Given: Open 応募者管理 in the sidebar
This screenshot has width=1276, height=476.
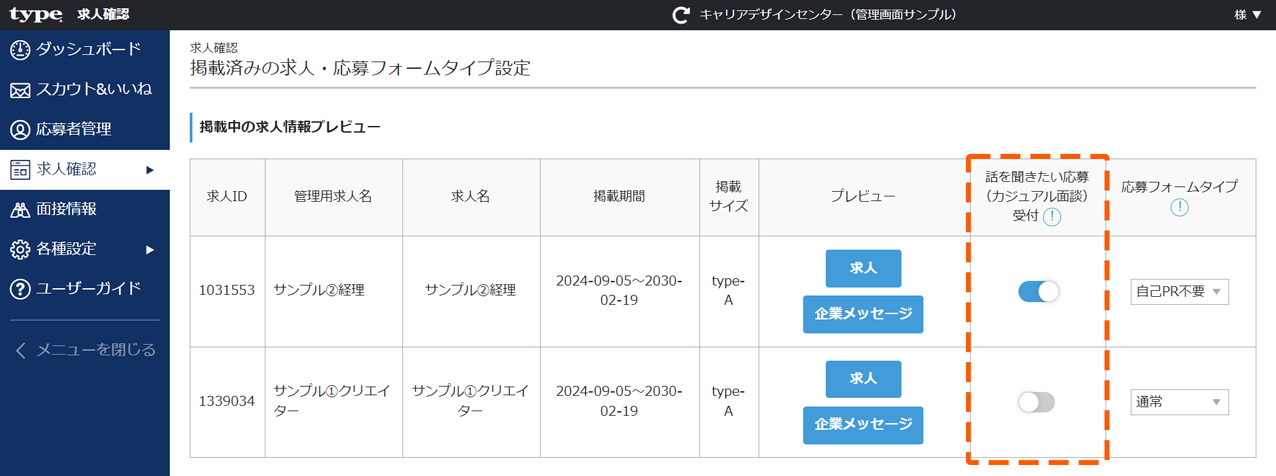Looking at the screenshot, I should tap(74, 129).
